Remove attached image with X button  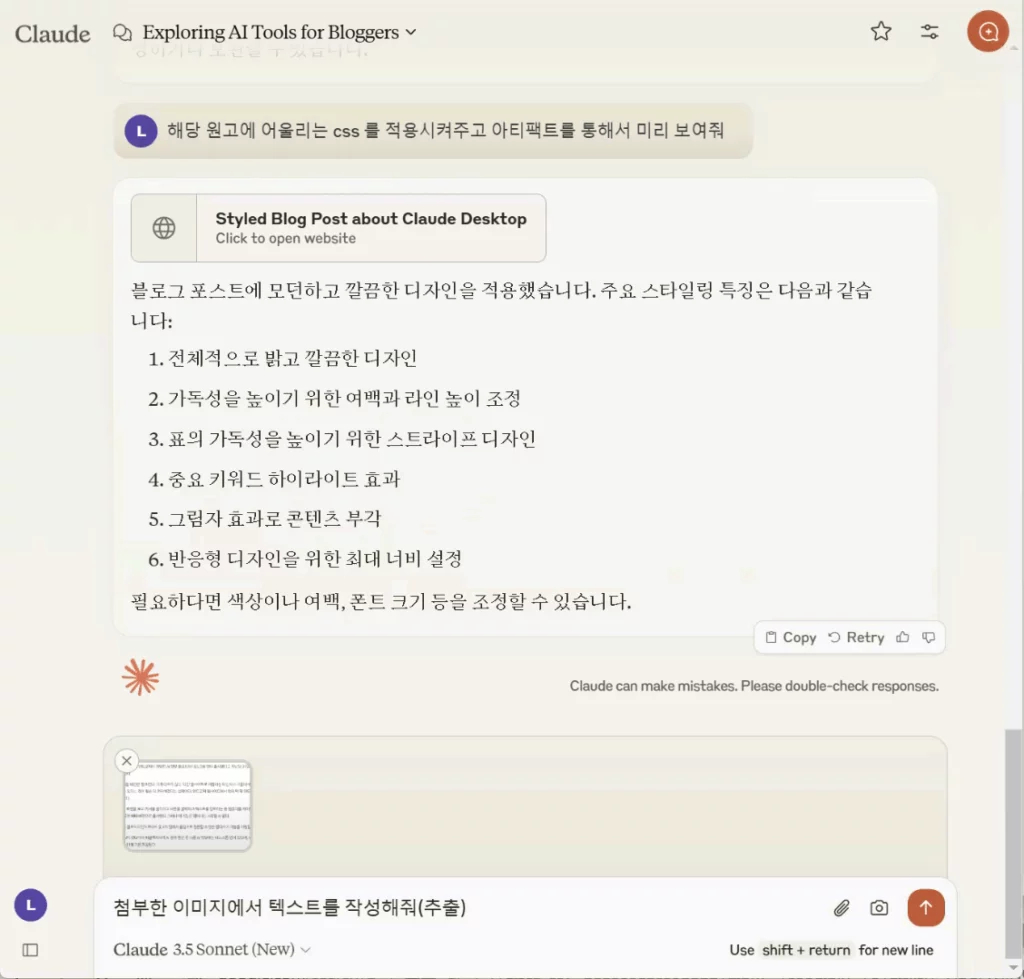(x=127, y=760)
